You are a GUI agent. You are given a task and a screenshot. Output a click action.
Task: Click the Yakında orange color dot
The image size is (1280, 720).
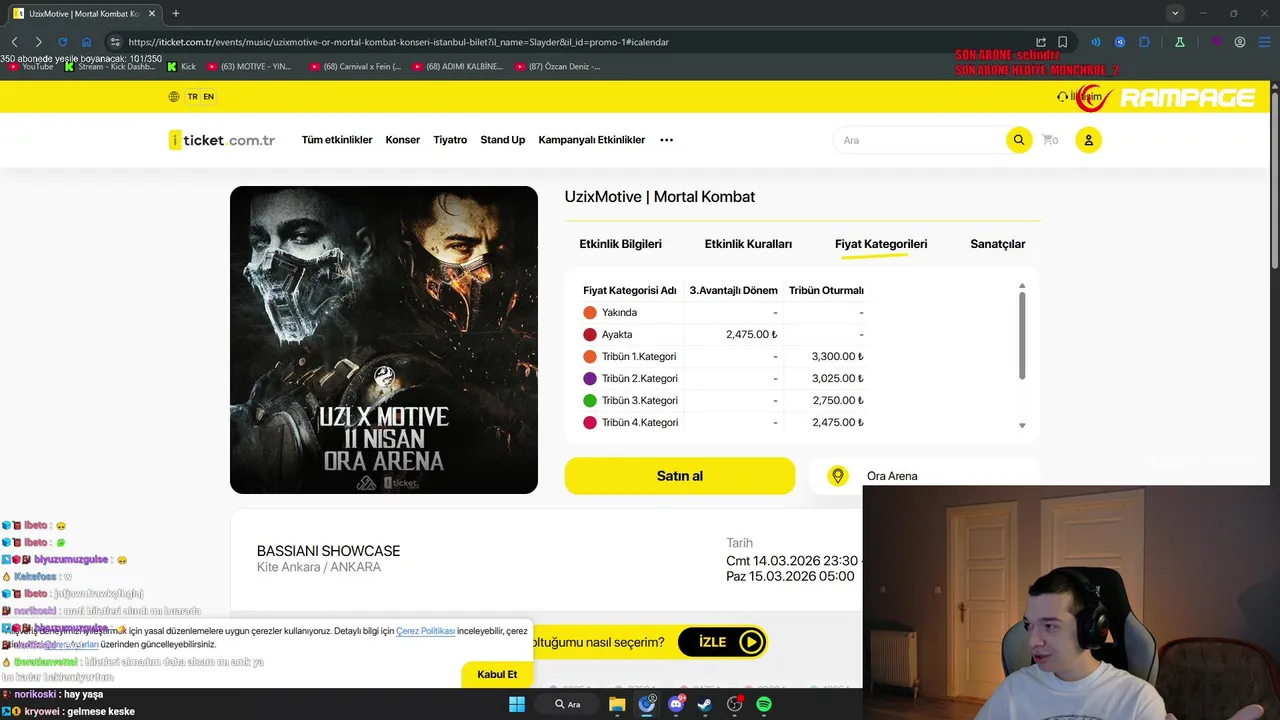(590, 313)
